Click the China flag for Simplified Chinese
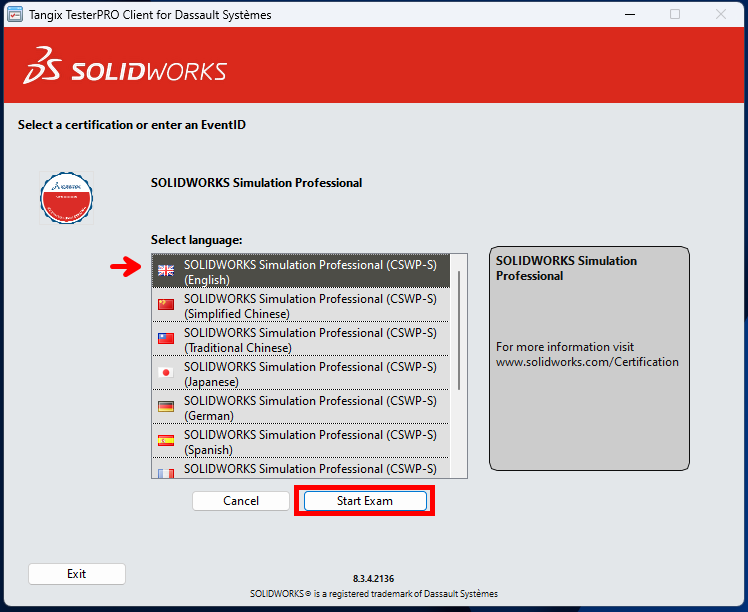Screen dimensions: 748x612 pos(166,305)
